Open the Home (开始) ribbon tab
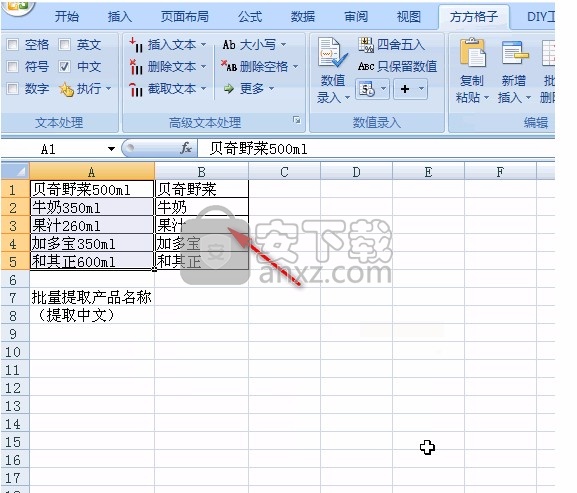This screenshot has width=577, height=493. [x=67, y=17]
